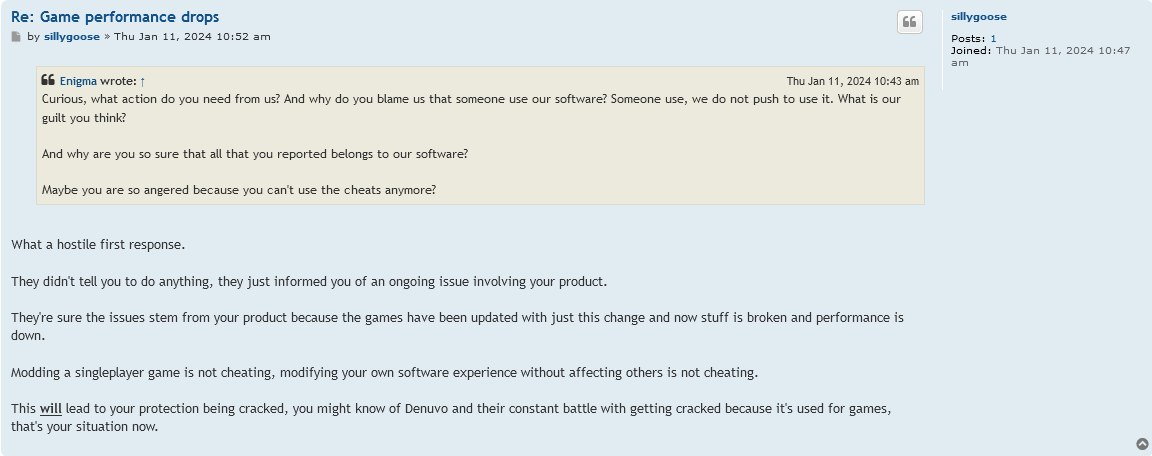1152x456 pixels.
Task: Click the sentence mentioning Denuvo
Action: (451, 417)
